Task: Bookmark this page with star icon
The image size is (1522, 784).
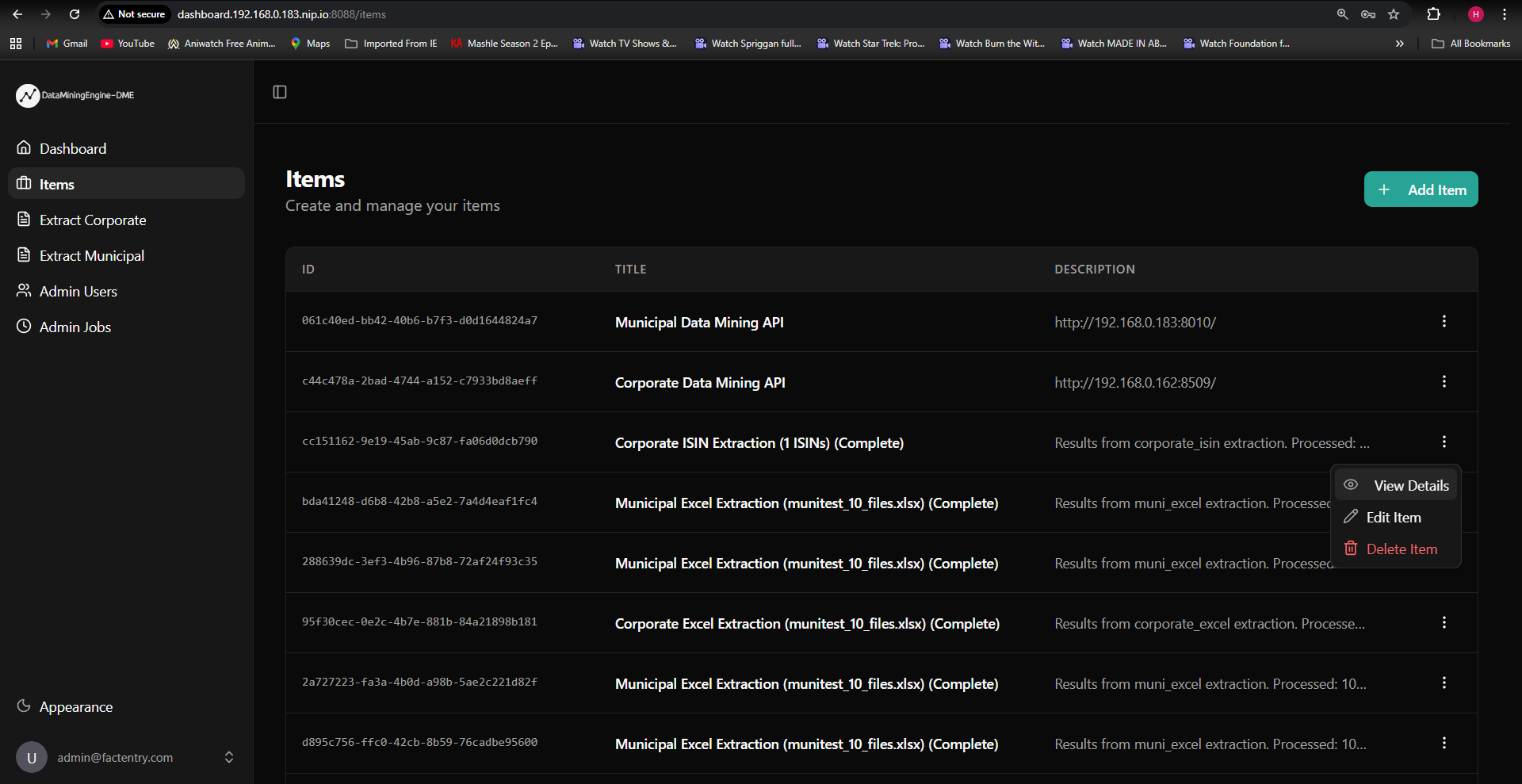Action: 1394,14
